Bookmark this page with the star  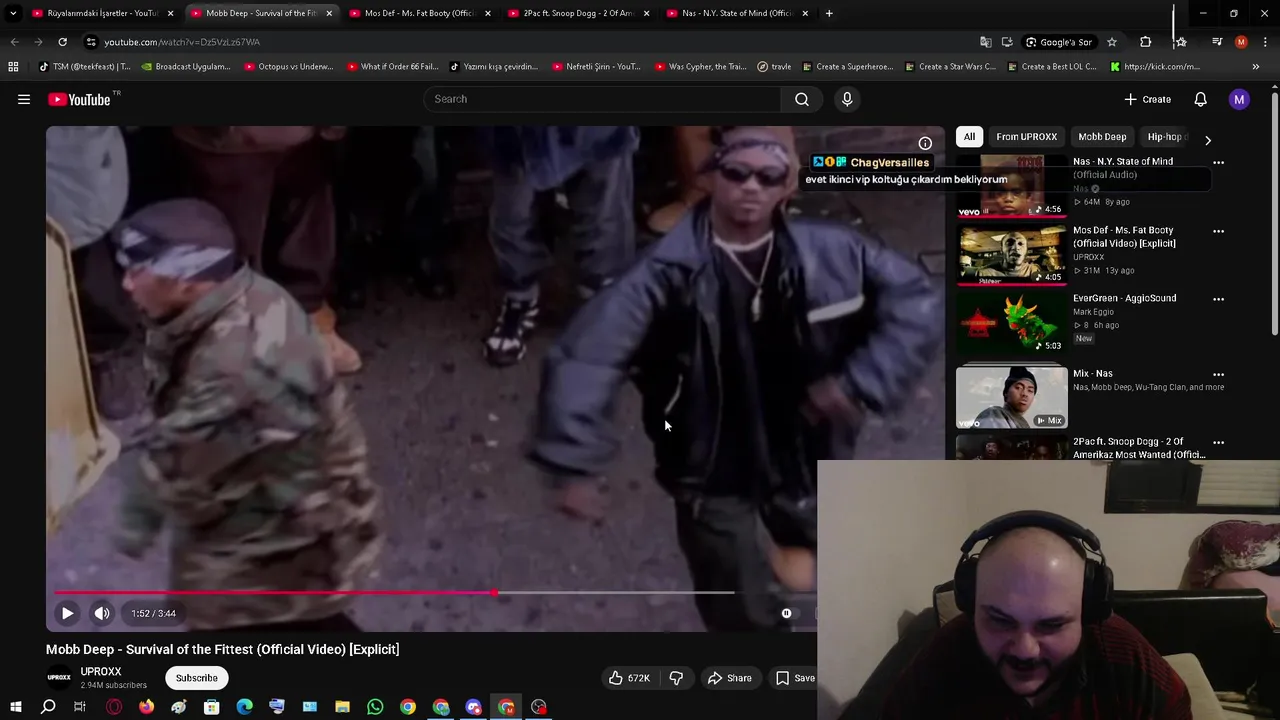(x=1111, y=42)
